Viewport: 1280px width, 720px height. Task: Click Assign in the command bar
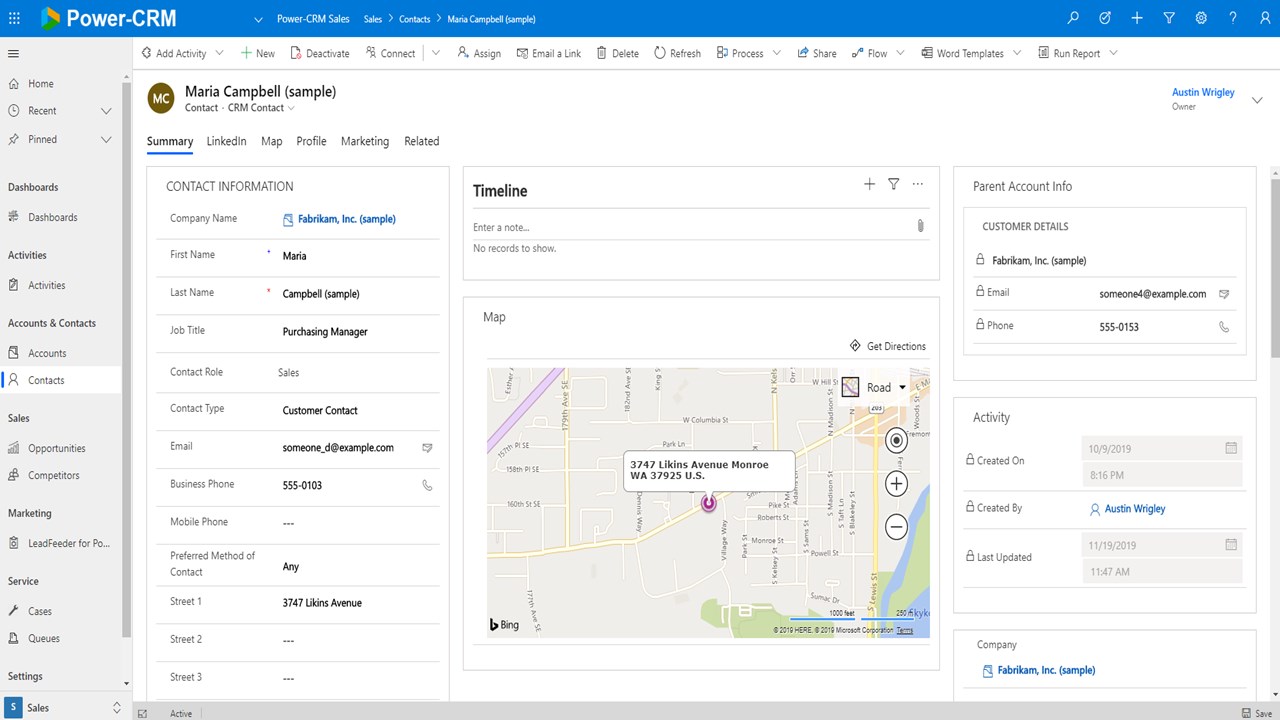(x=479, y=53)
